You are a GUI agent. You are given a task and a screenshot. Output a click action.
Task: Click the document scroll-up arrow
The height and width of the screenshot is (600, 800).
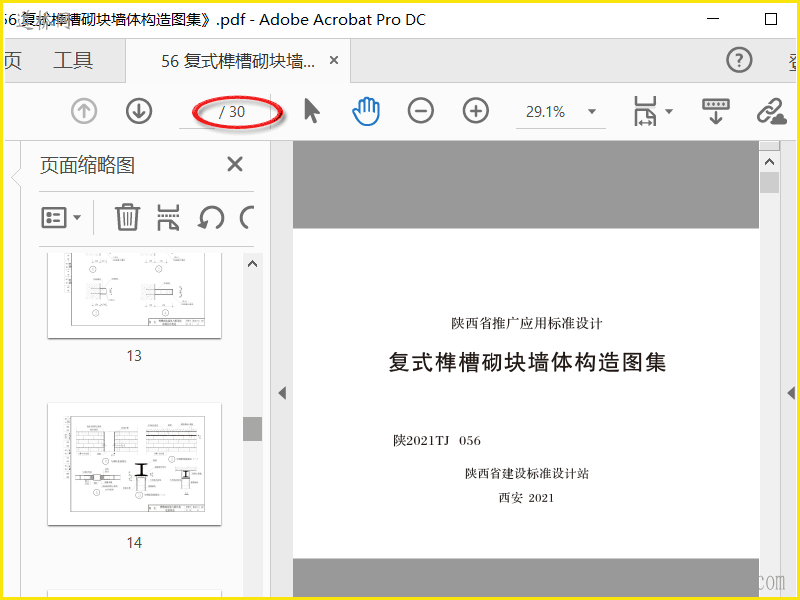769,162
